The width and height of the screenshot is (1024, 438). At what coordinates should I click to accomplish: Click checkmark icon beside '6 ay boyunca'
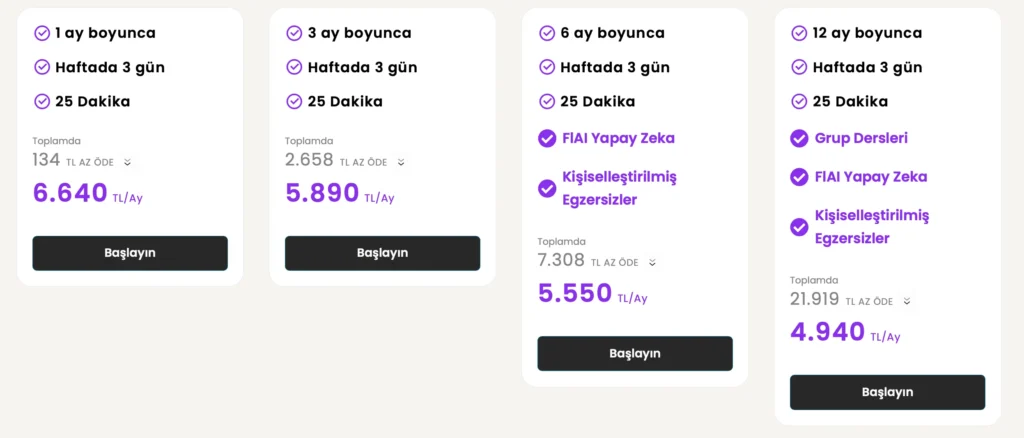tap(547, 33)
